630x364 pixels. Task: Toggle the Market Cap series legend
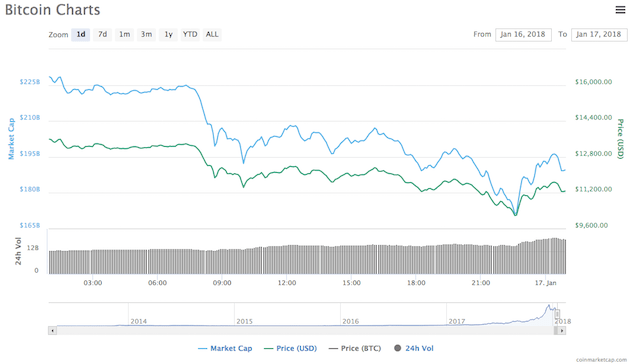click(x=225, y=348)
